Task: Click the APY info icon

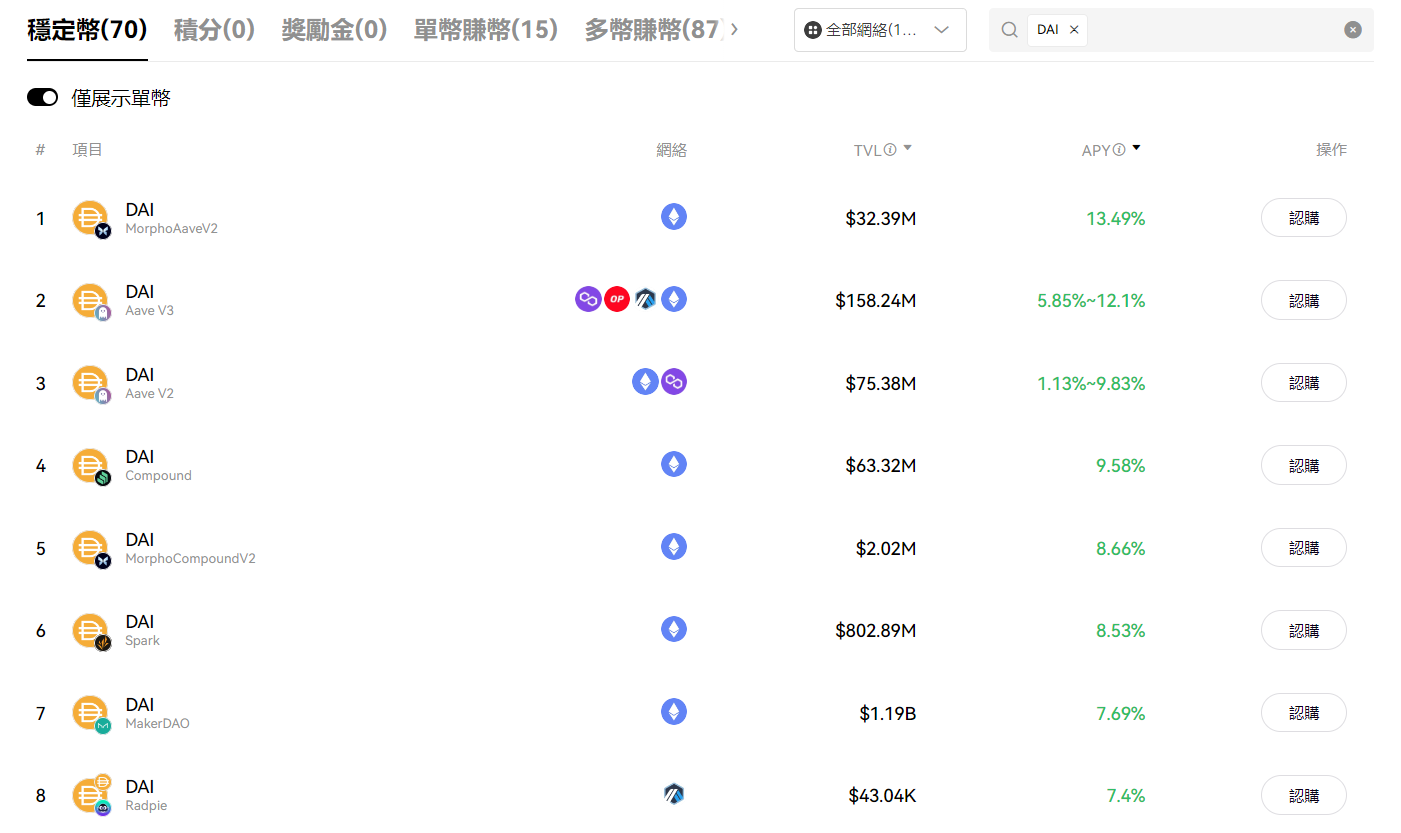Action: [x=1119, y=150]
